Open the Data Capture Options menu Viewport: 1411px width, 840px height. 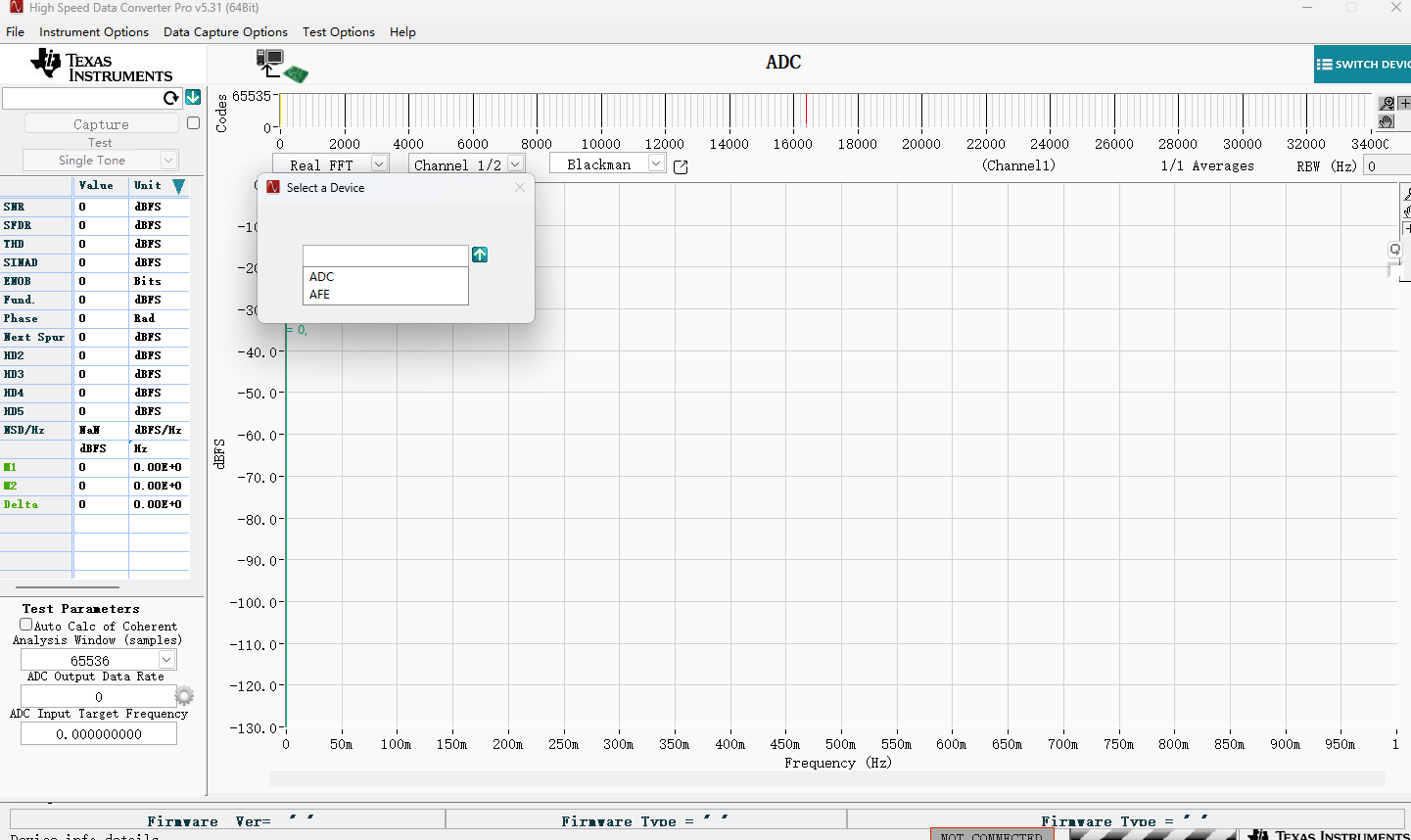pyautogui.click(x=225, y=32)
